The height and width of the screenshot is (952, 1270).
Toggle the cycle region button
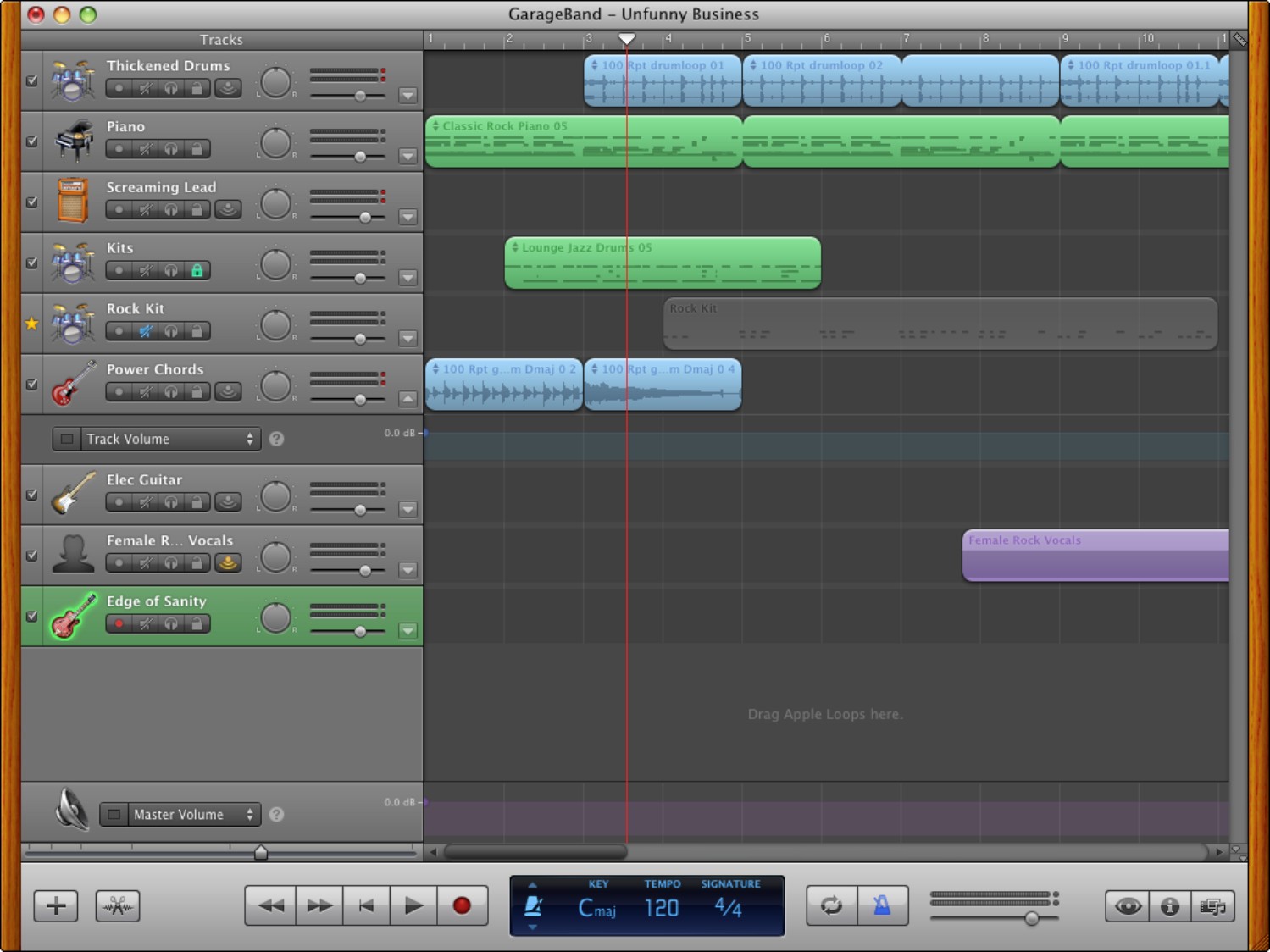pos(832,905)
